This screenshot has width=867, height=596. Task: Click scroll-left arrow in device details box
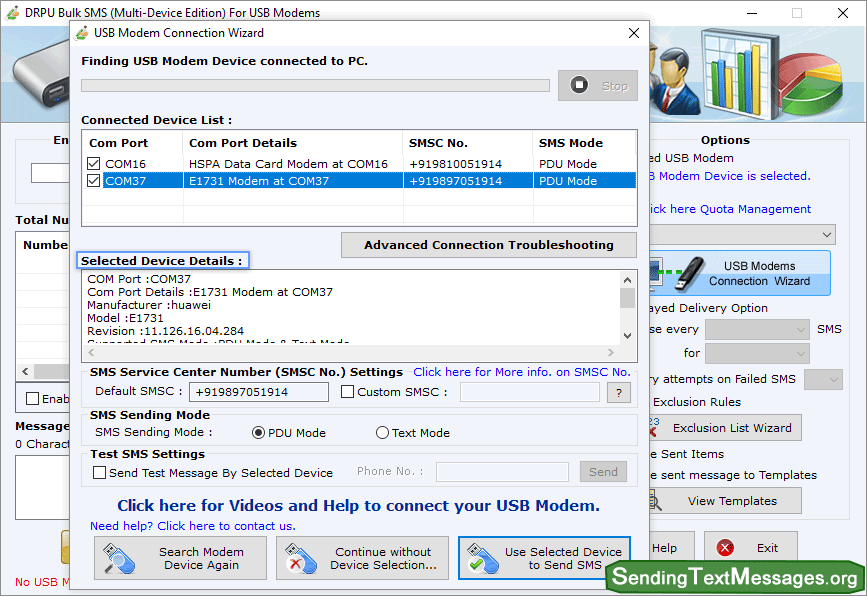pyautogui.click(x=91, y=352)
